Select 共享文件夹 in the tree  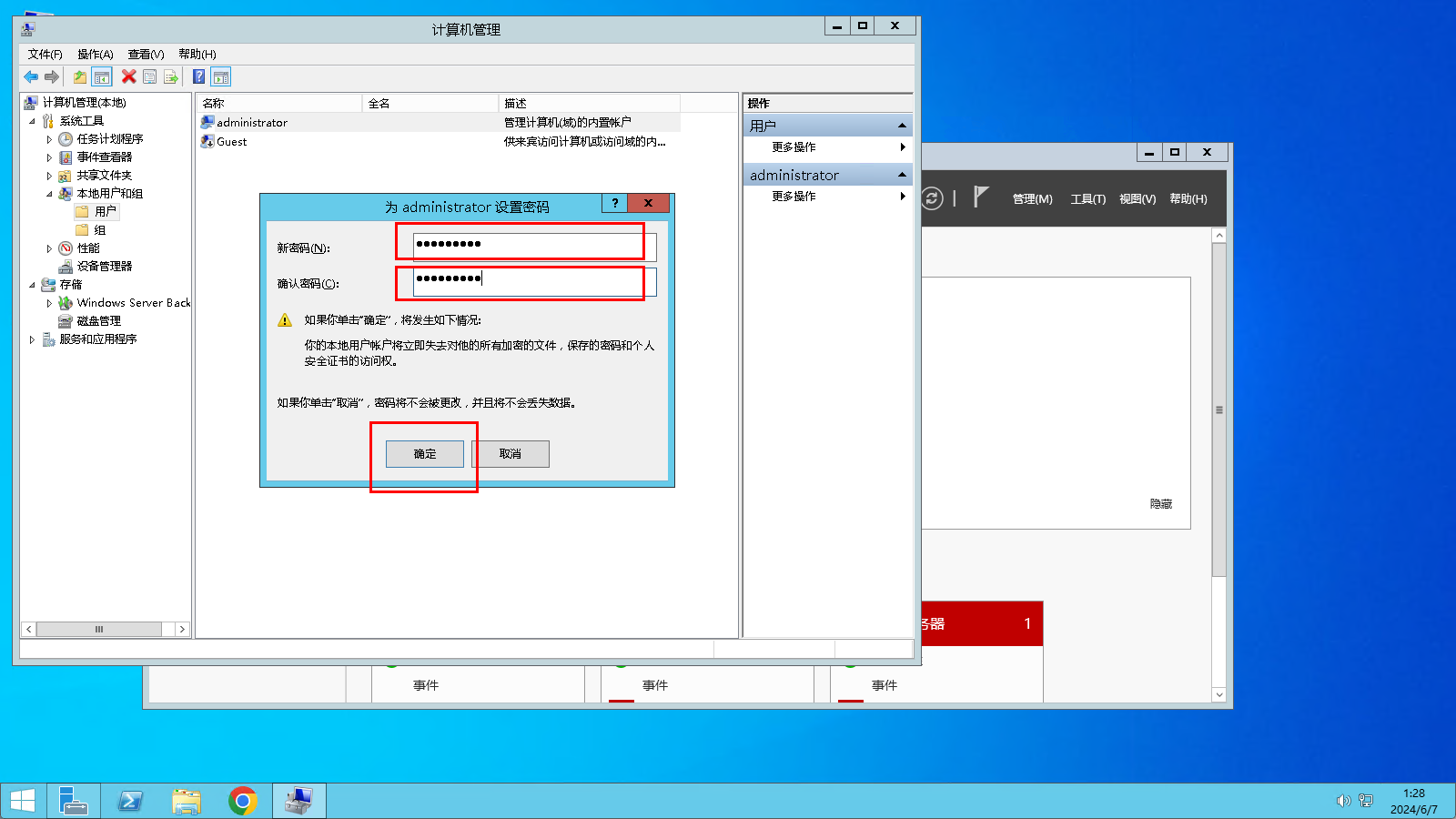(105, 176)
